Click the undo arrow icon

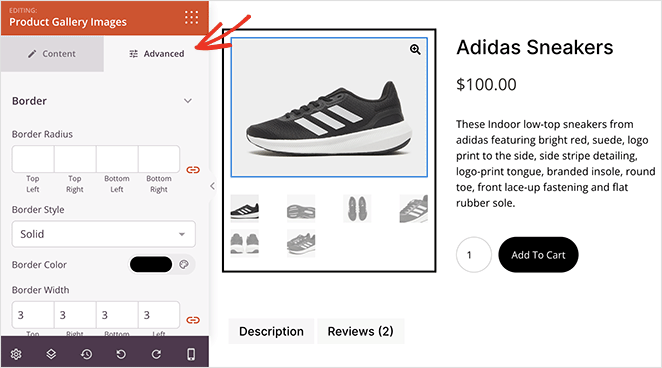(x=121, y=354)
